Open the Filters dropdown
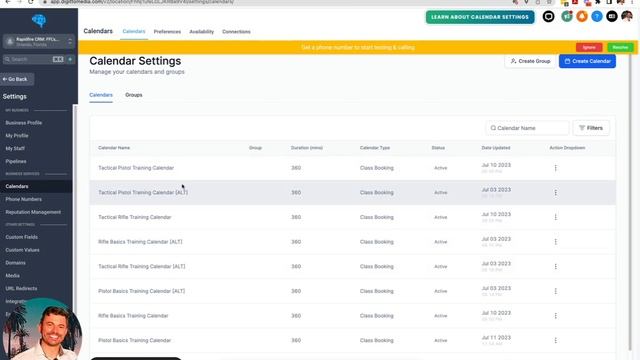 [x=591, y=128]
